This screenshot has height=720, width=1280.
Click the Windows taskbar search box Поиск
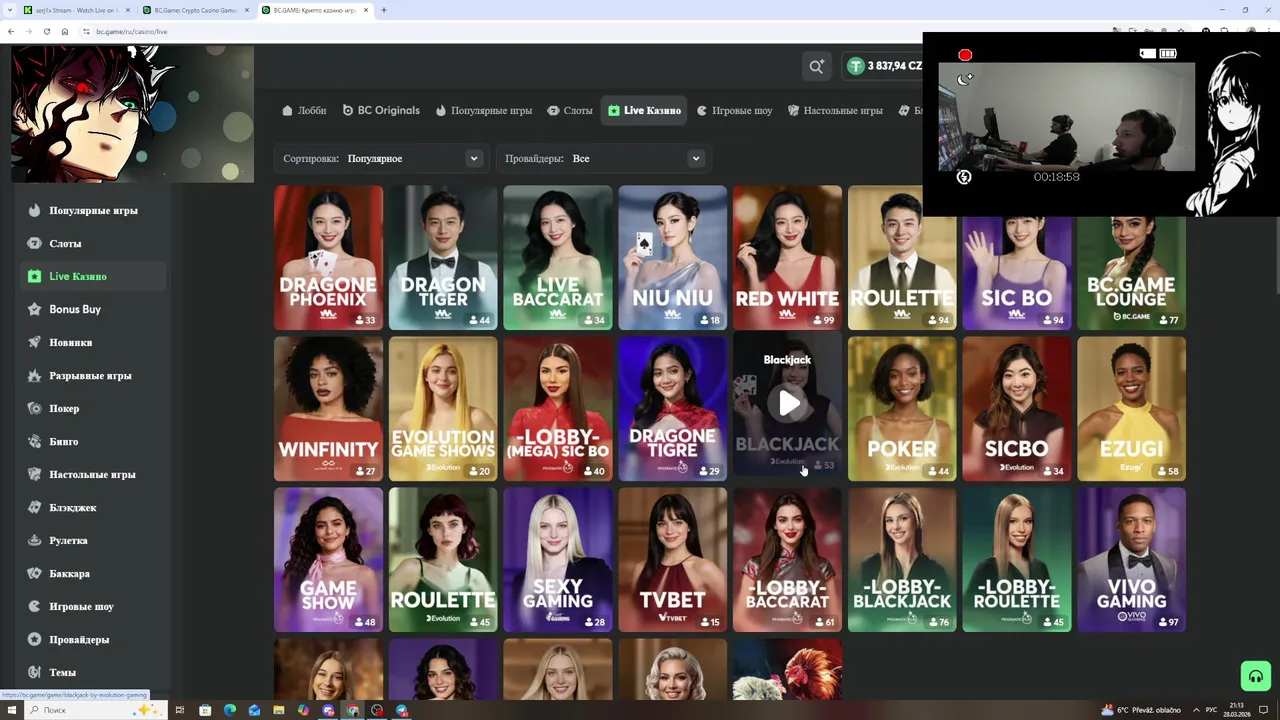(x=90, y=710)
